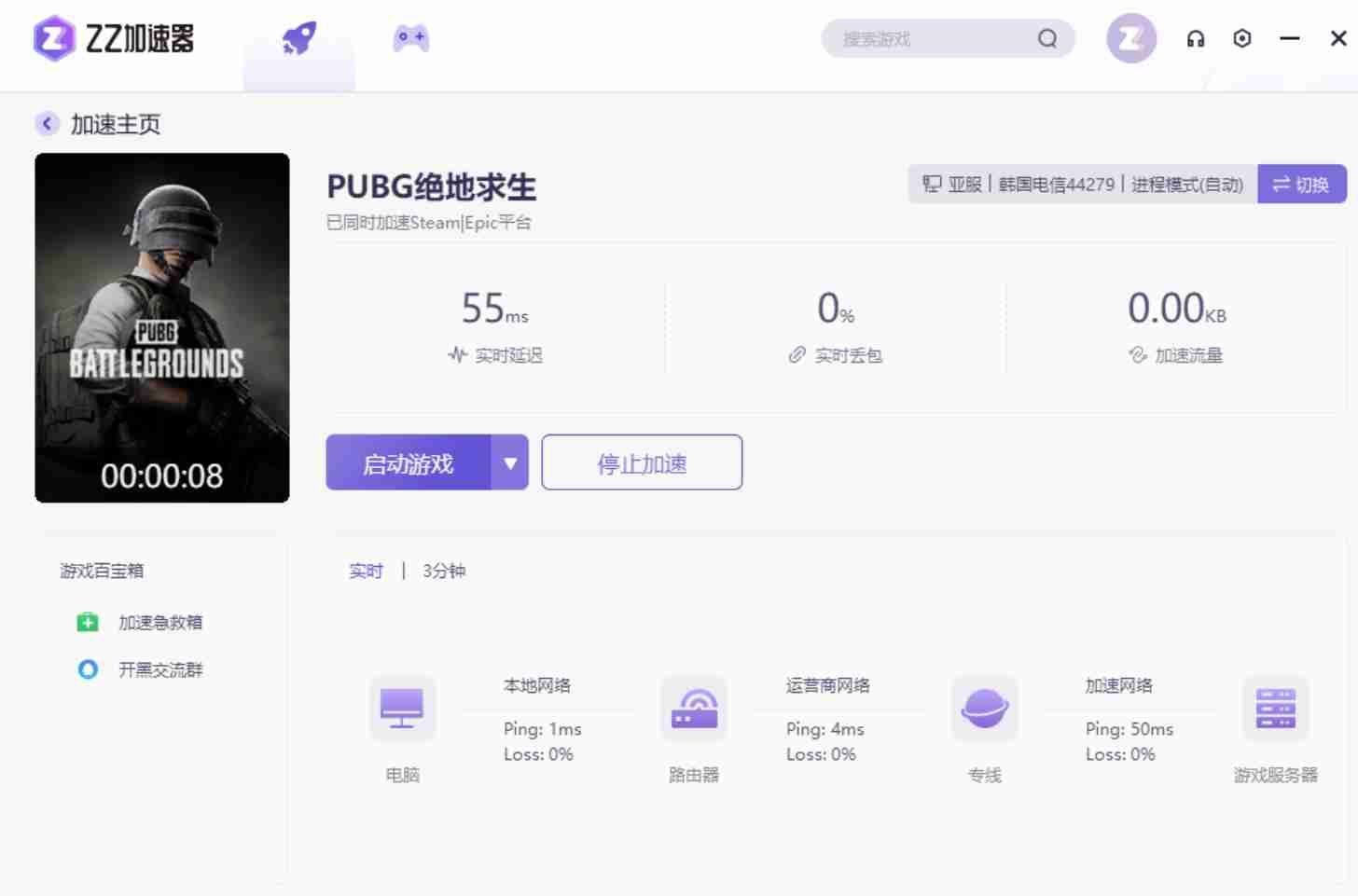
Task: Close the ZZ加速器 window
Action: 1338,38
